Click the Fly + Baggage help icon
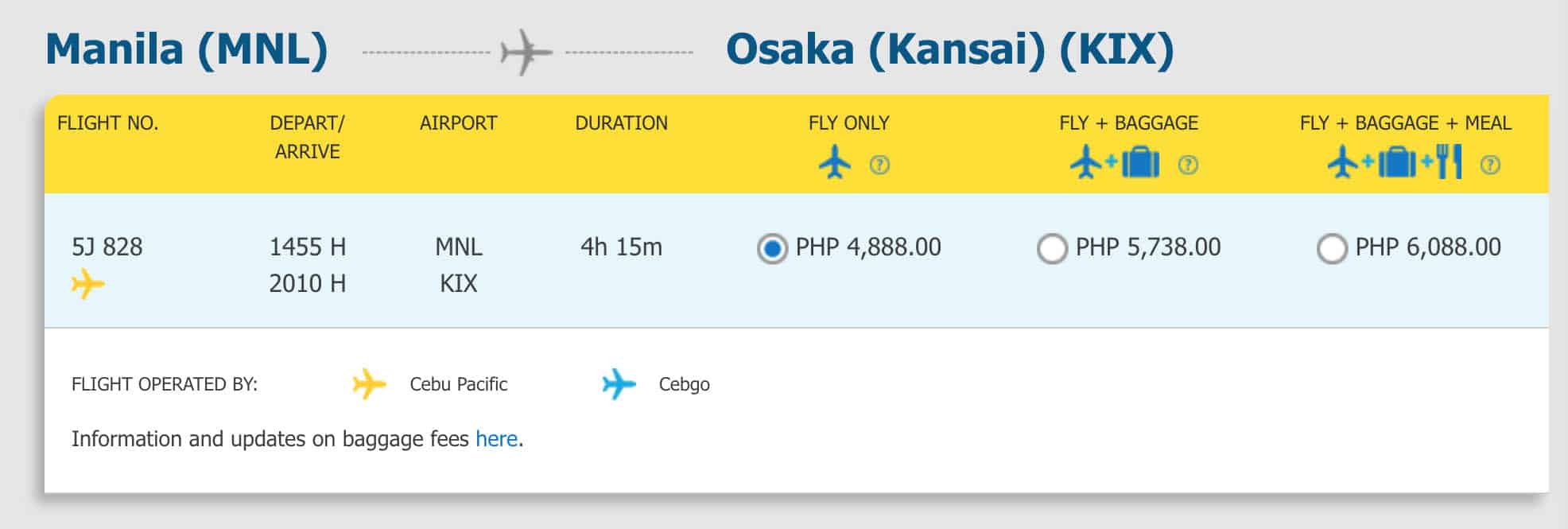The image size is (1568, 529). click(x=1187, y=165)
